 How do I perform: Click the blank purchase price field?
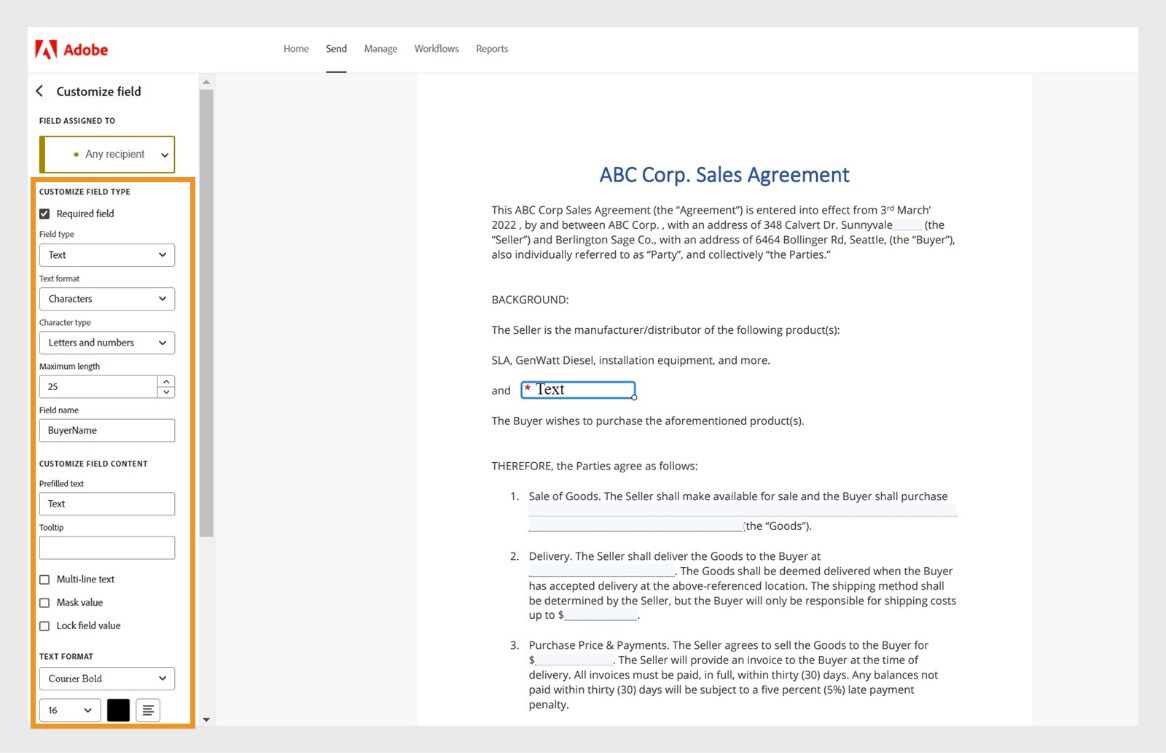click(x=574, y=660)
